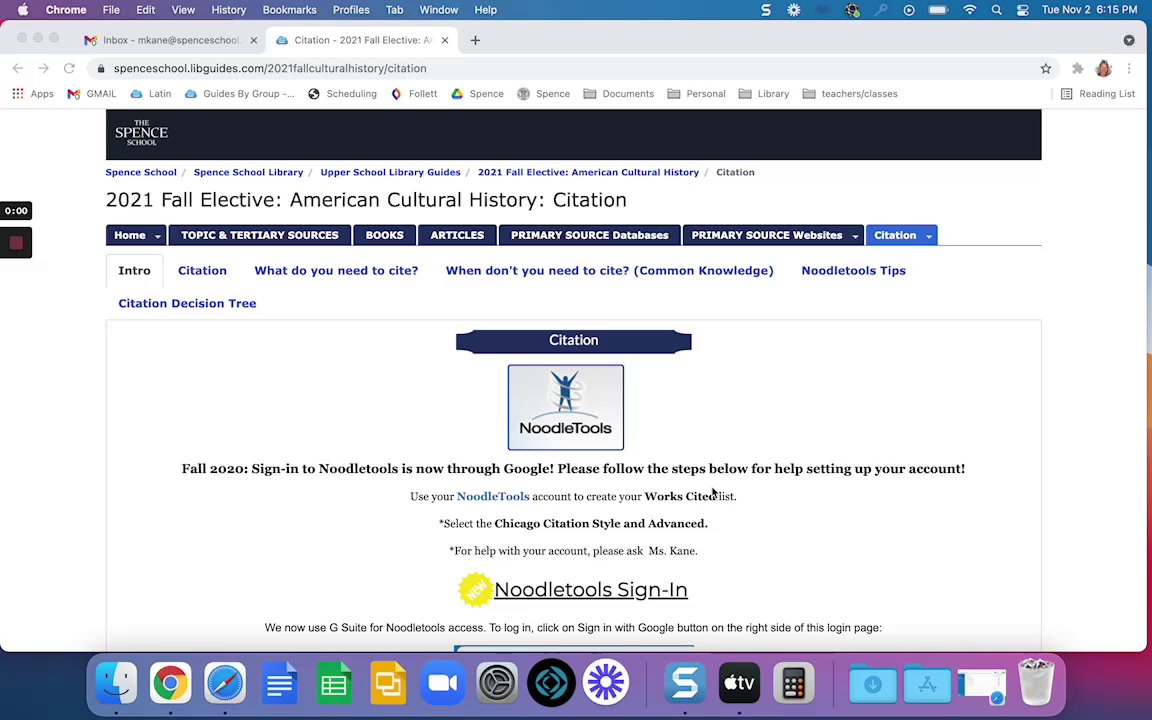This screenshot has height=720, width=1152.
Task: Open the ARTICLES tab
Action: pos(457,235)
